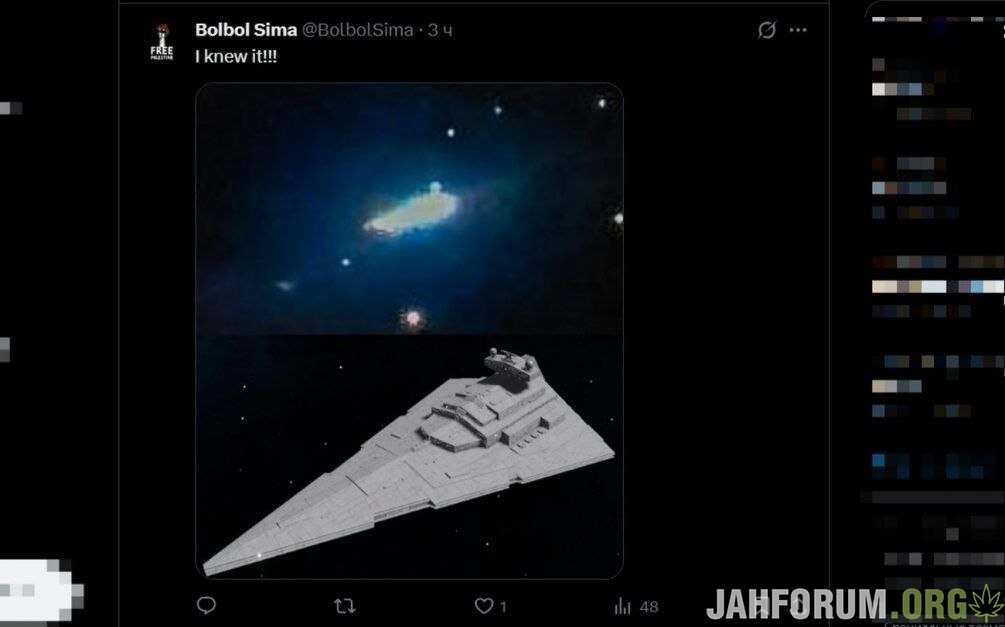View the Star Destroyer image in the tweet

tap(409, 456)
